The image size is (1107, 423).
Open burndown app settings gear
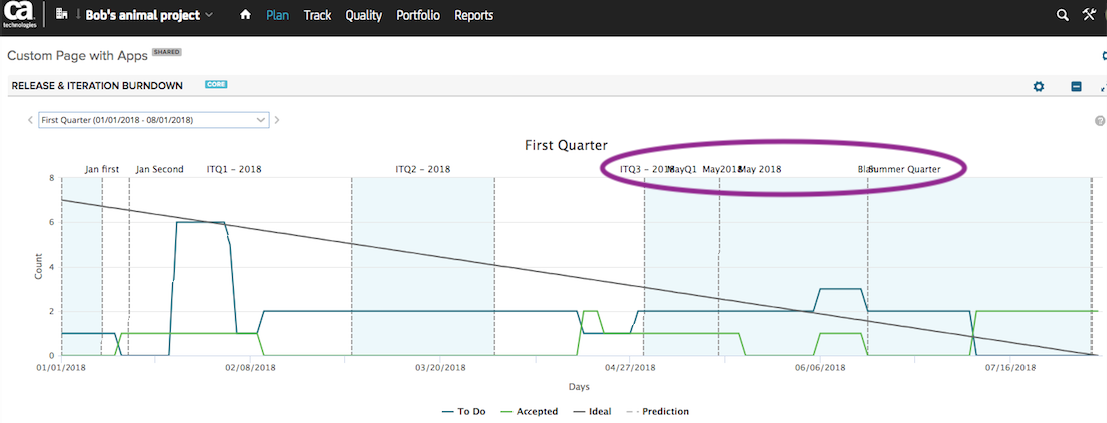tap(1039, 87)
